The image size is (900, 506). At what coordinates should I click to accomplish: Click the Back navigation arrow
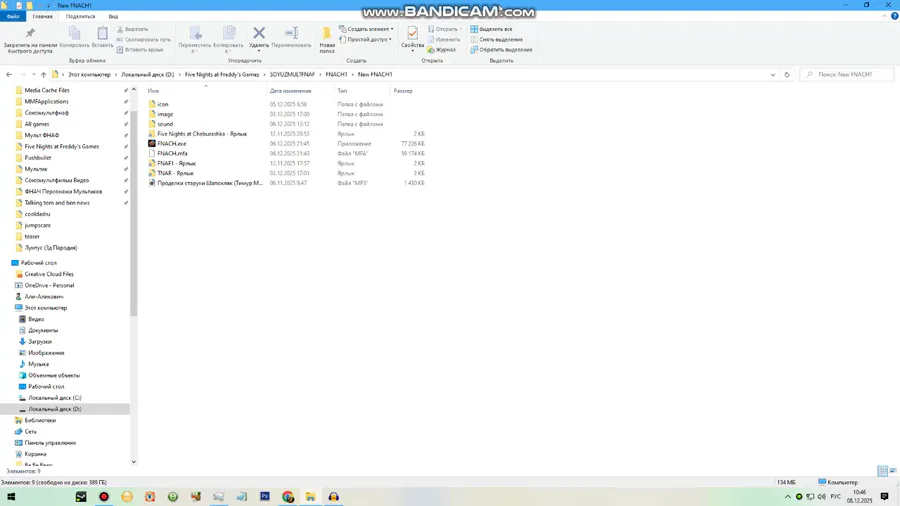[9, 75]
